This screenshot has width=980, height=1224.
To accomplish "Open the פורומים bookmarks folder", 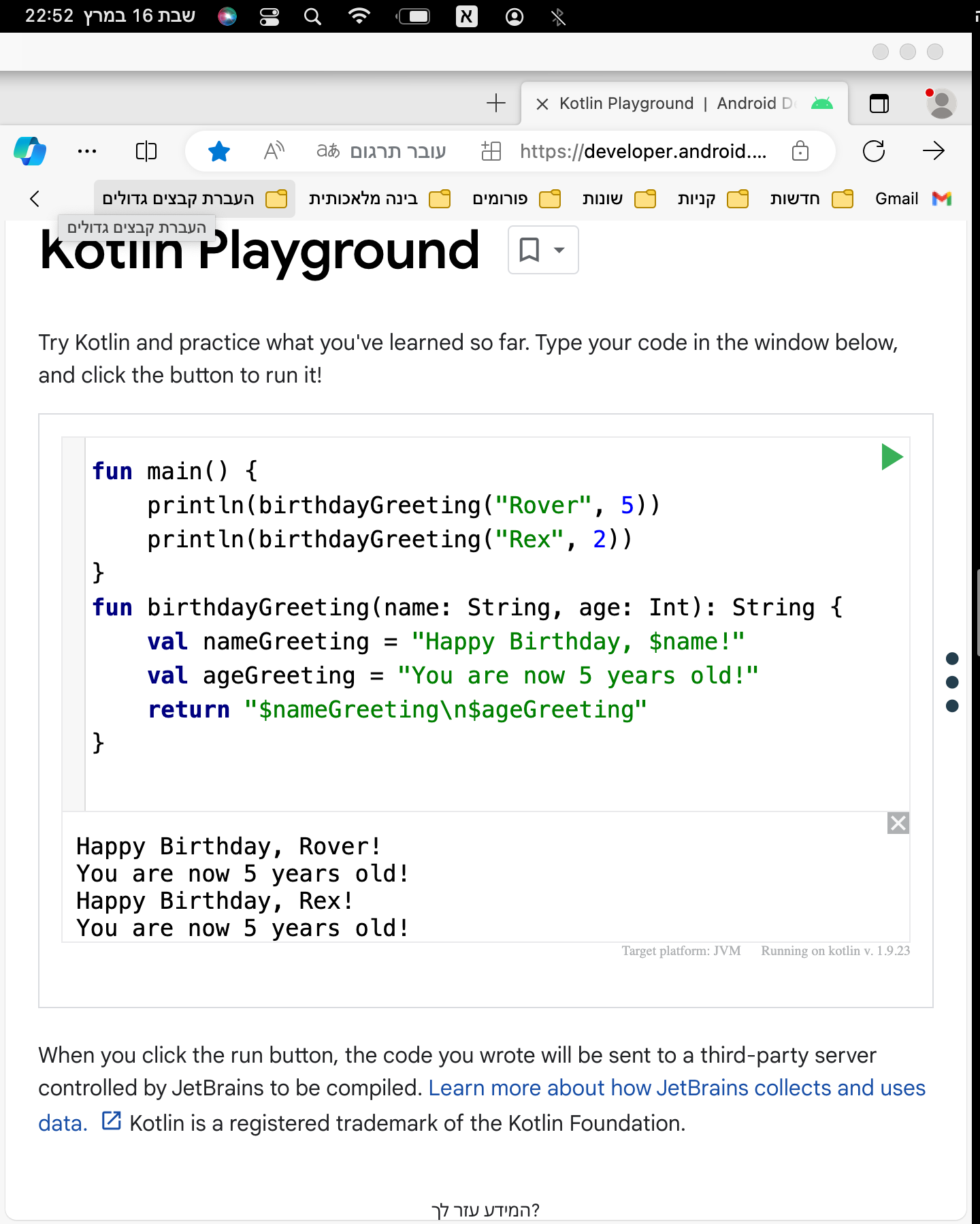I will click(517, 199).
